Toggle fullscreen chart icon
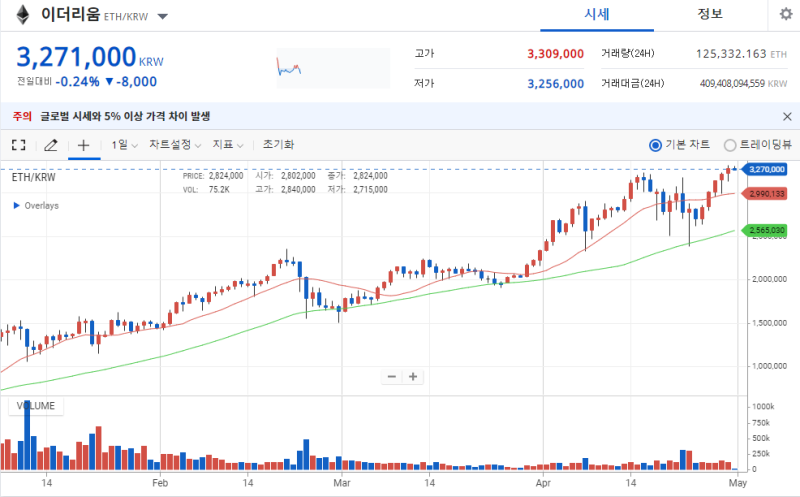800x497 pixels. pos(19,145)
